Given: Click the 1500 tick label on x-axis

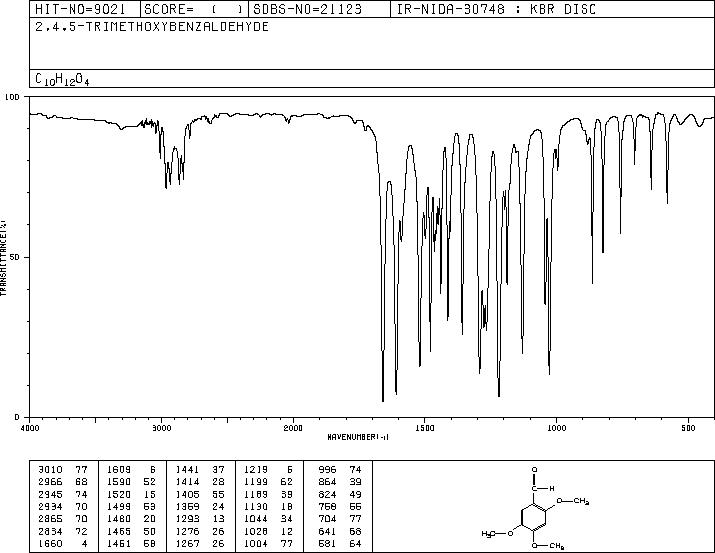Looking at the screenshot, I should [425, 428].
